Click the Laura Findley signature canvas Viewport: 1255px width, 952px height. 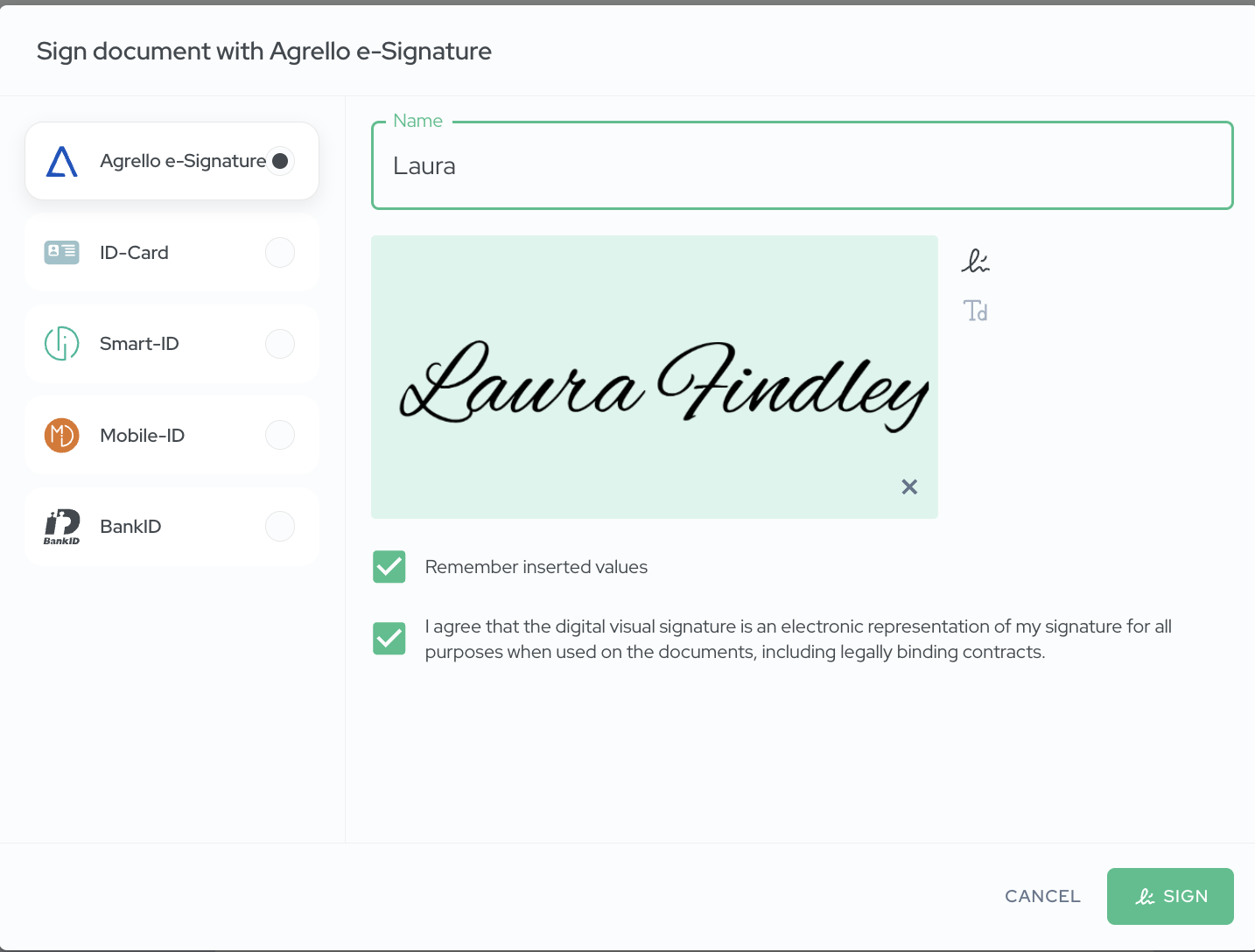655,377
